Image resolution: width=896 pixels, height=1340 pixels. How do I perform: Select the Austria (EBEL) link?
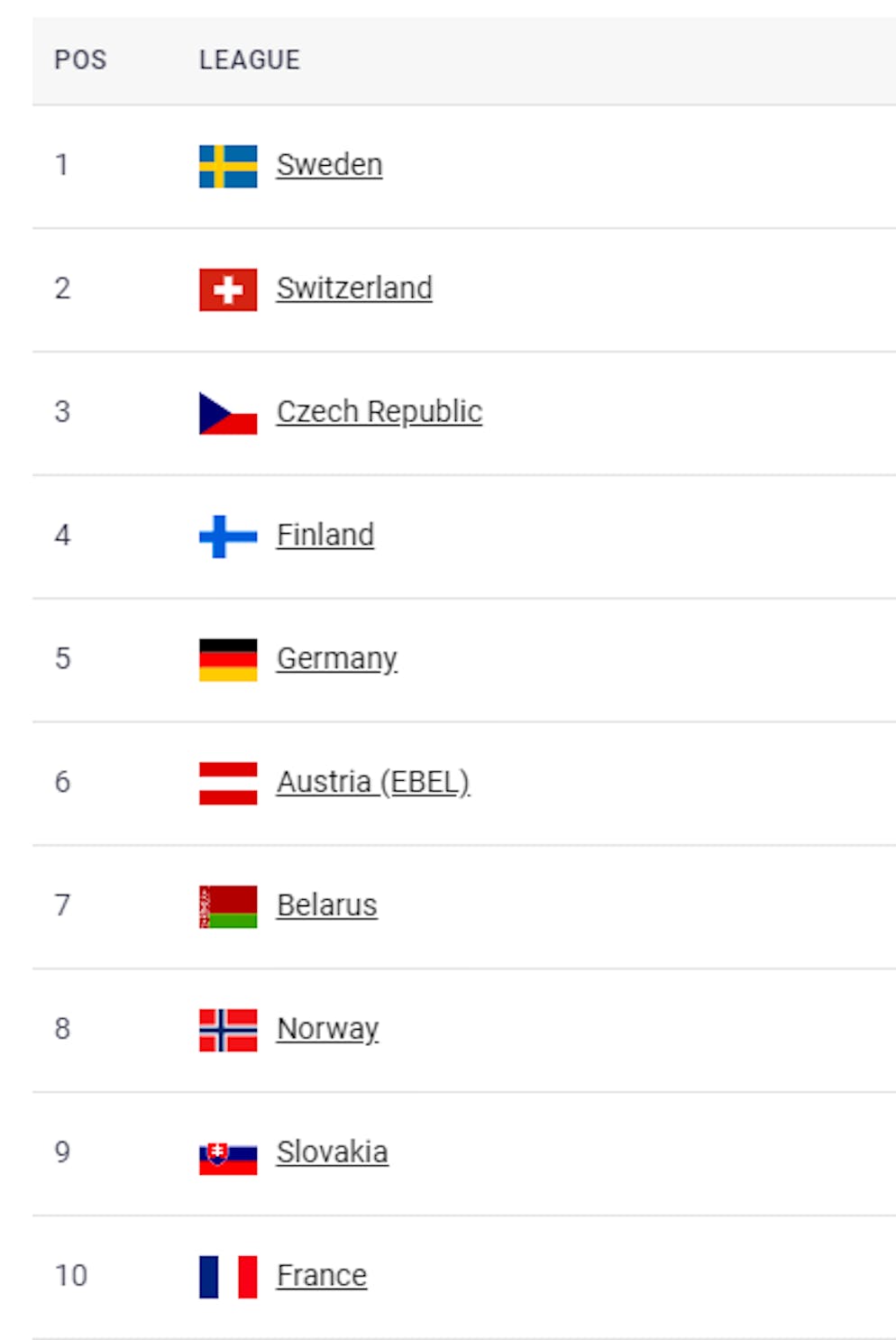coord(373,782)
